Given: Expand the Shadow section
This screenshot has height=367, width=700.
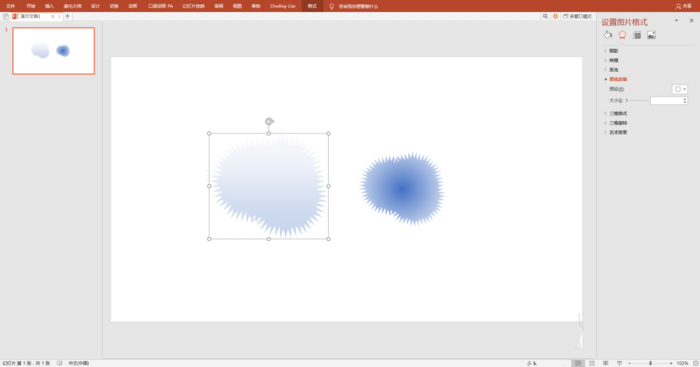Looking at the screenshot, I should tap(614, 51).
